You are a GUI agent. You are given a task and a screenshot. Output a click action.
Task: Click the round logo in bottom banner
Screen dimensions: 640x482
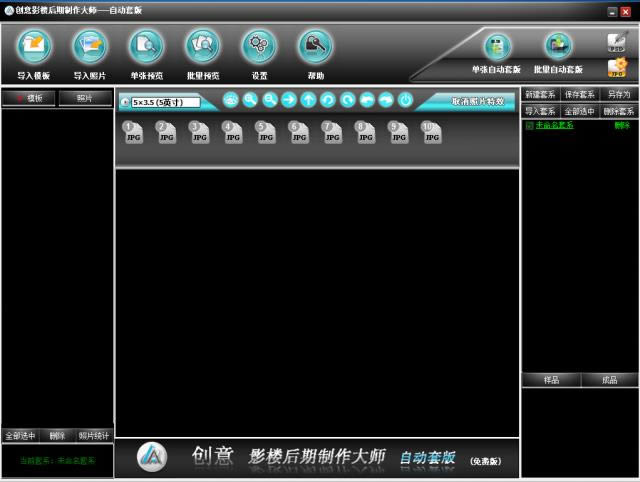tap(151, 457)
